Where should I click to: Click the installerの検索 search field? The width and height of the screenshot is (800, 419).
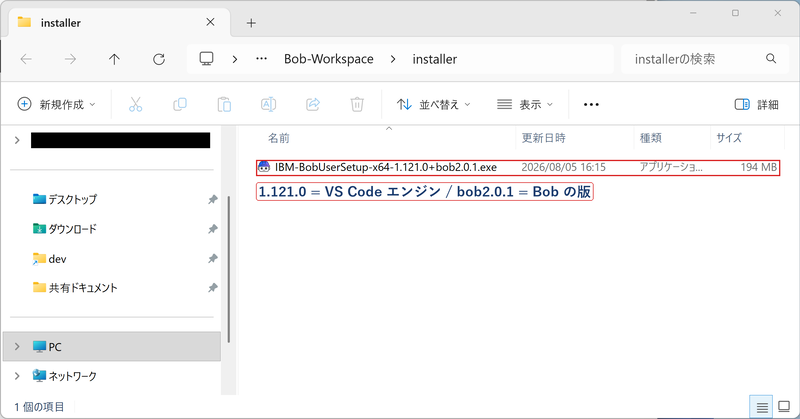705,59
